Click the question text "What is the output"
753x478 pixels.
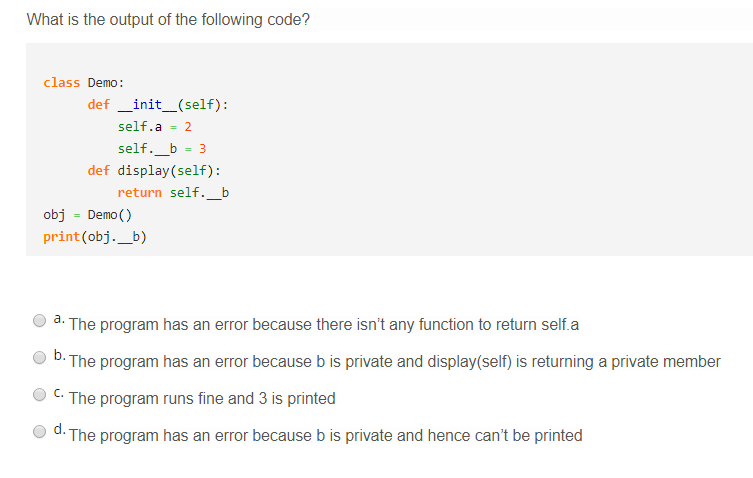[x=168, y=20]
